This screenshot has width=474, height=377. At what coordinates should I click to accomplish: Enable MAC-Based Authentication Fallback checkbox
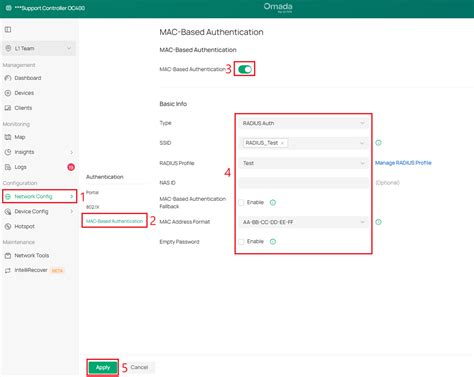241,202
